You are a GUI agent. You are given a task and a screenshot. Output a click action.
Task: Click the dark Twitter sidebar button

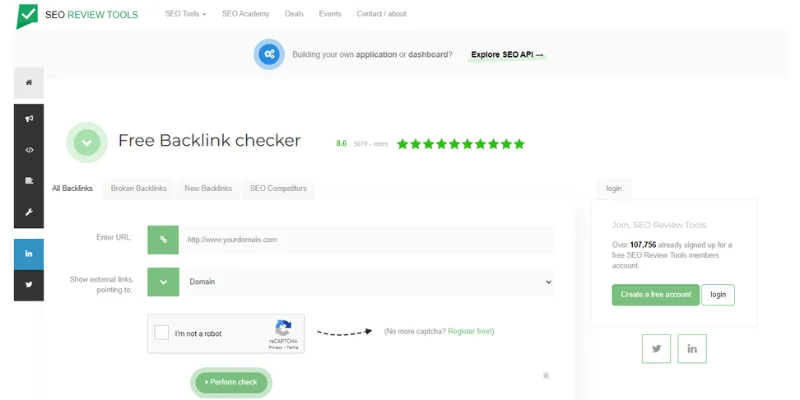coord(29,285)
